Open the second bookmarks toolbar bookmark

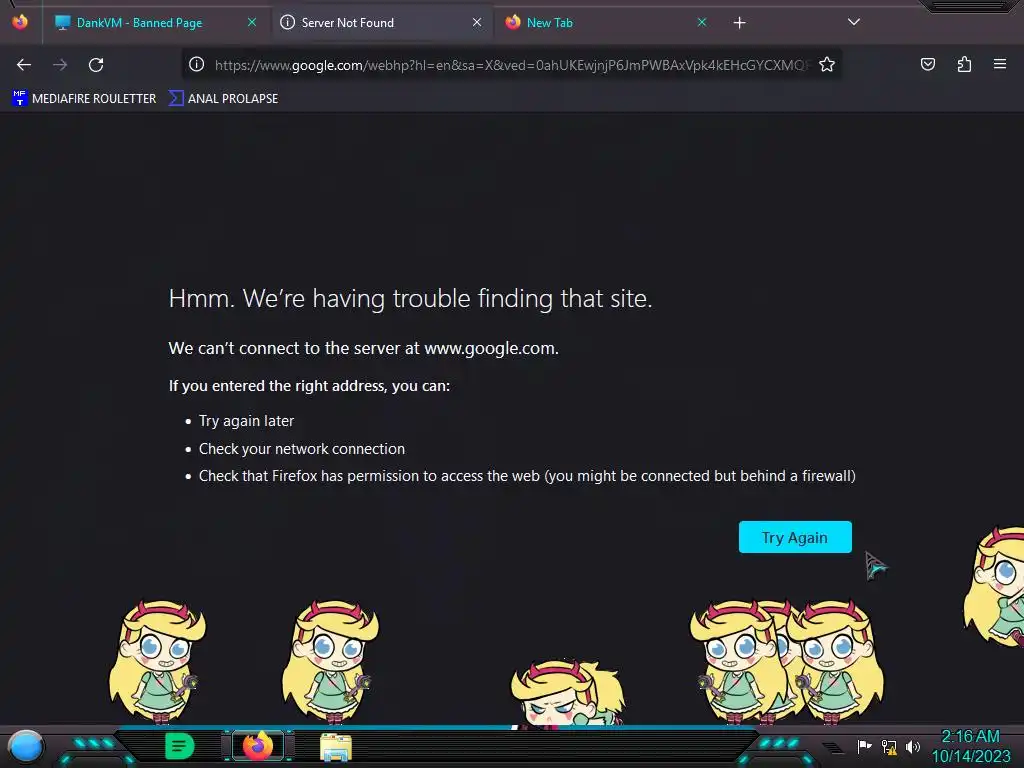(x=223, y=99)
